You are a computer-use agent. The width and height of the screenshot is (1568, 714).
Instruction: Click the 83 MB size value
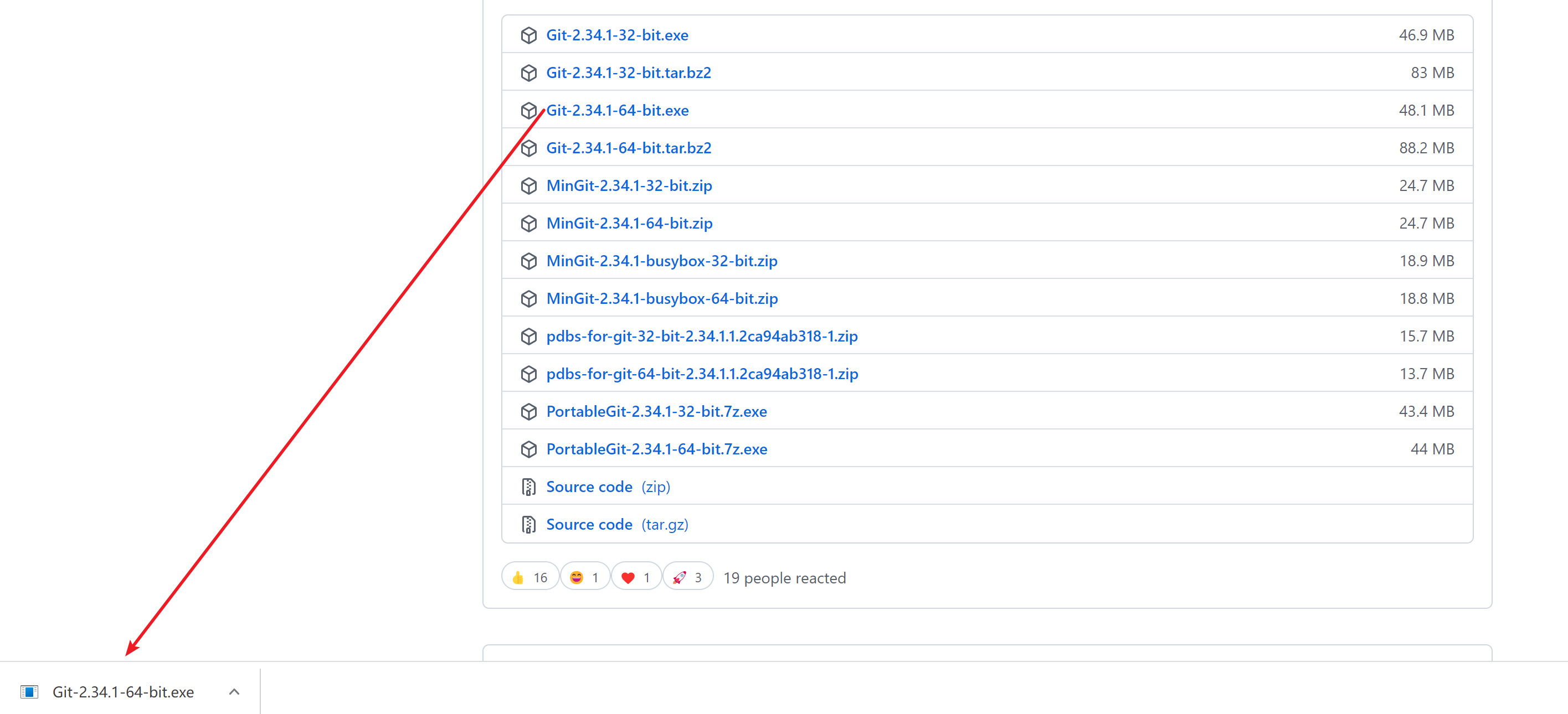click(1432, 73)
